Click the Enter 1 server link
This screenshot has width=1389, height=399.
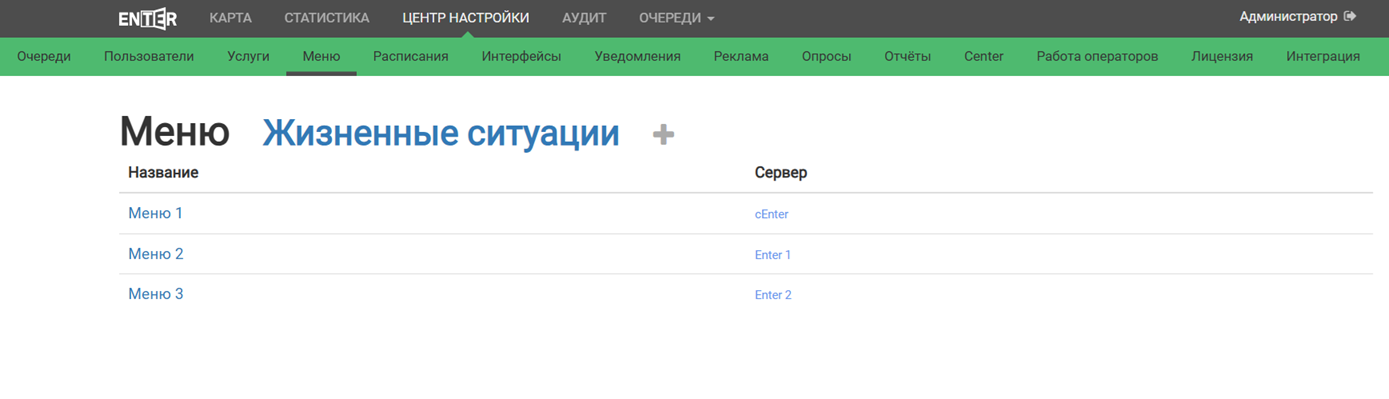coord(773,255)
